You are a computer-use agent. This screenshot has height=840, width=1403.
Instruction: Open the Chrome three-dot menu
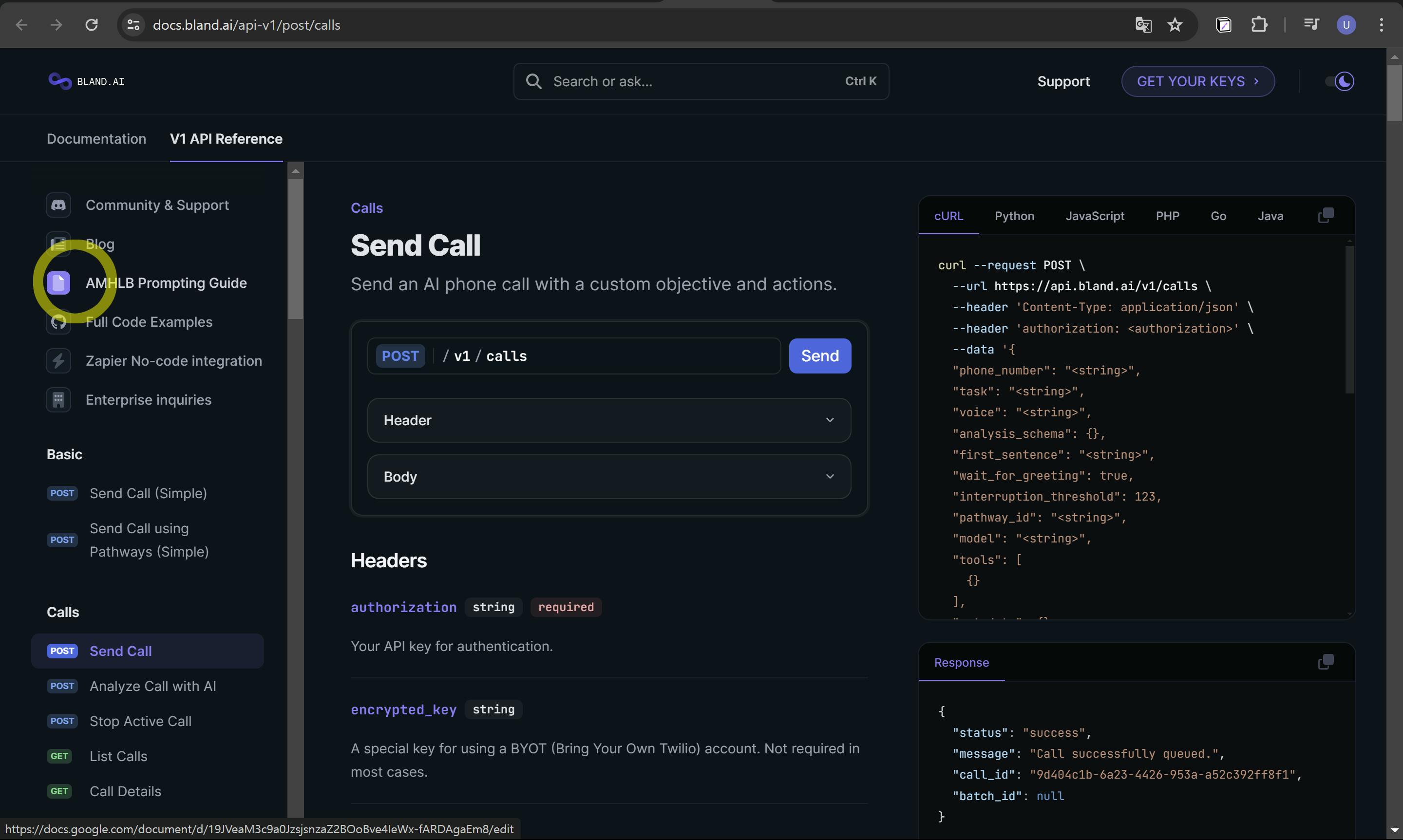click(1382, 25)
